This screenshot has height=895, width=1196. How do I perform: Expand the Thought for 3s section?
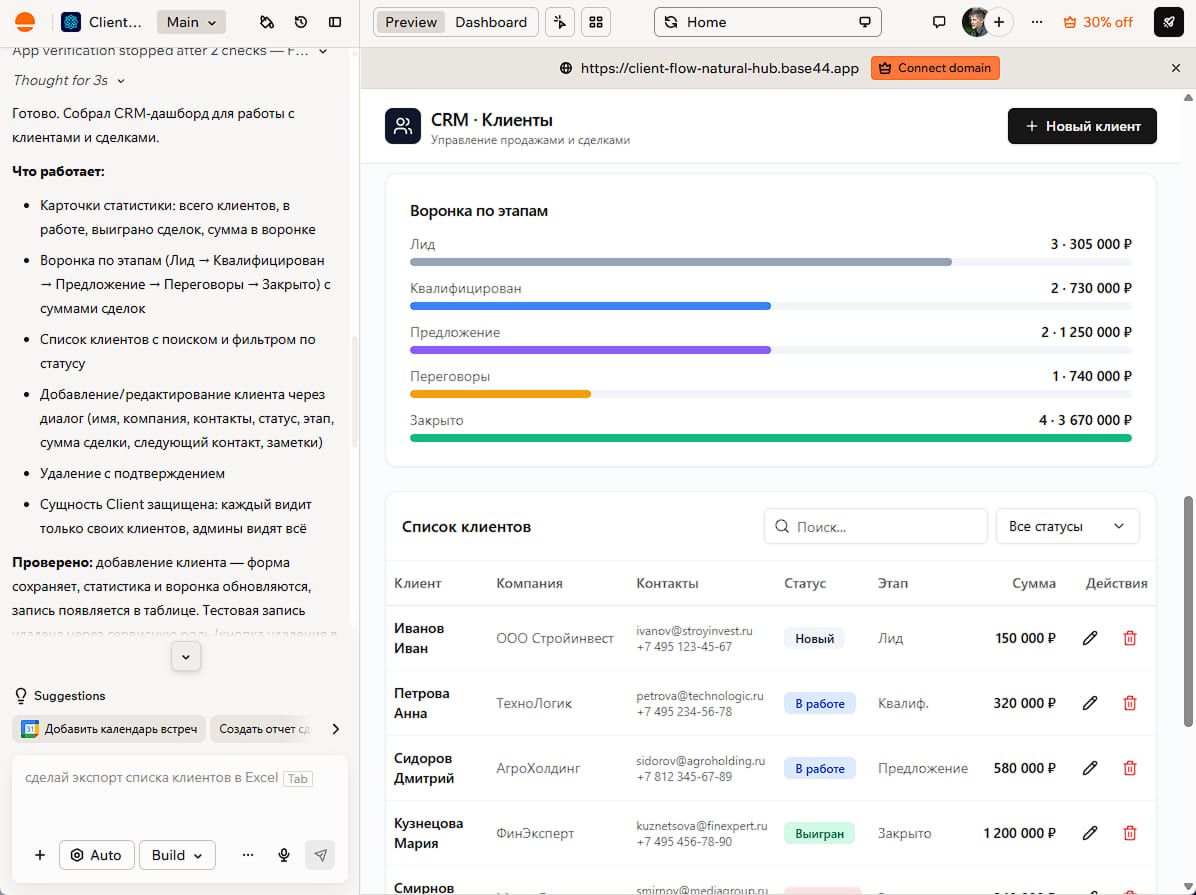point(69,80)
